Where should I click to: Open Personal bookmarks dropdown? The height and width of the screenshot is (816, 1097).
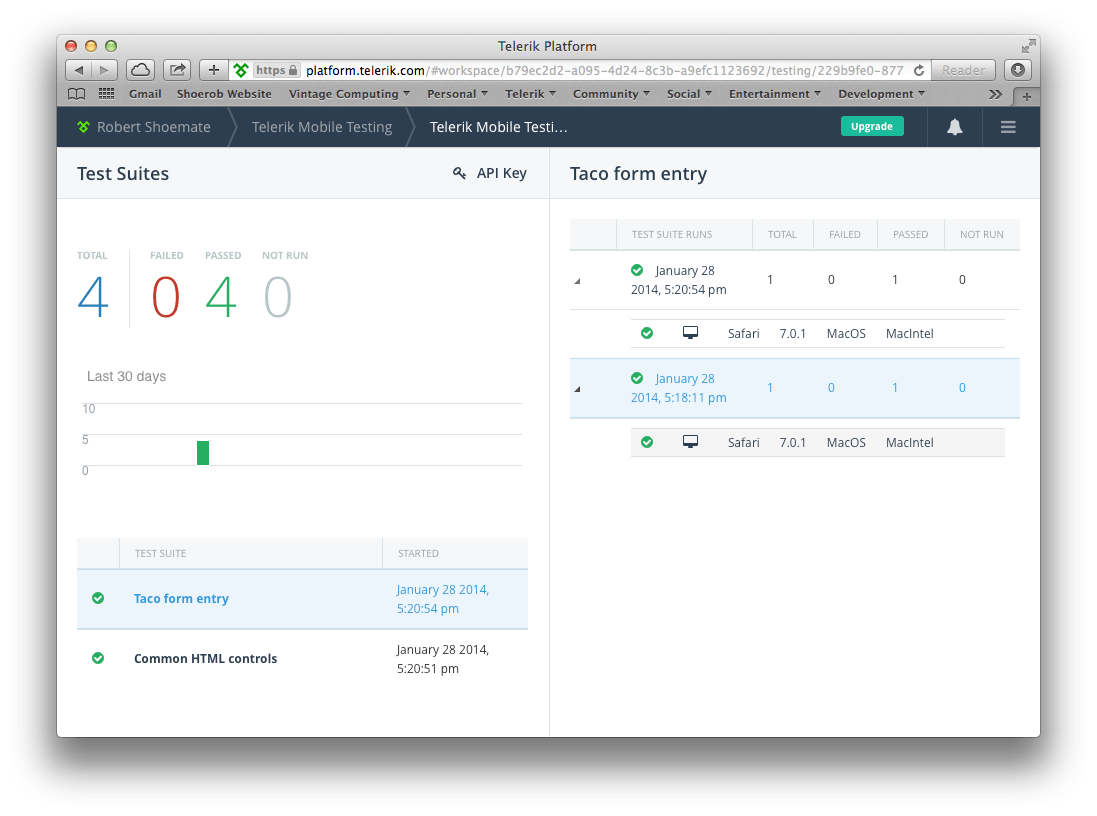tap(458, 94)
